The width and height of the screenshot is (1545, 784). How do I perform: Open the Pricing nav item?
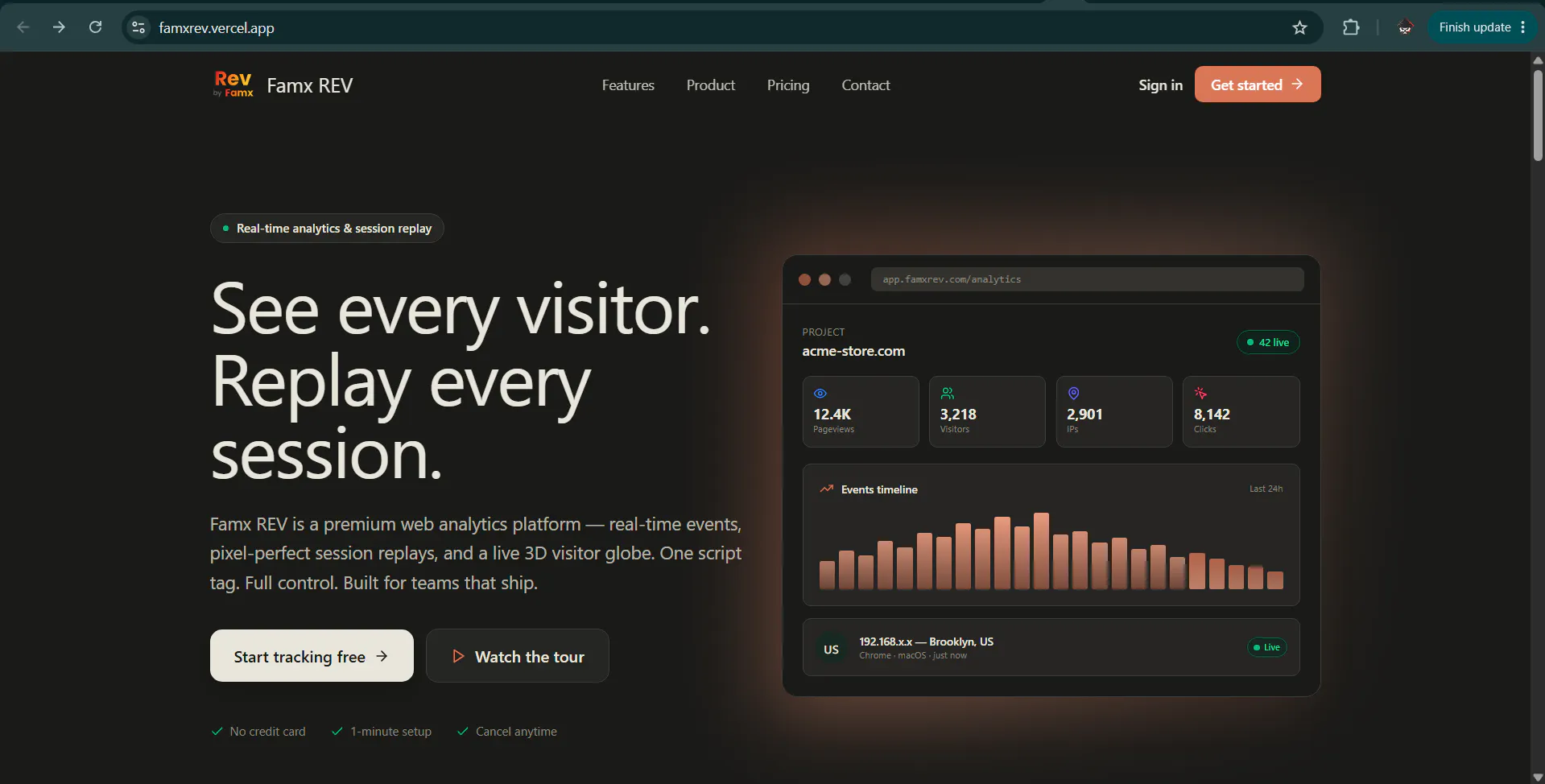click(788, 85)
